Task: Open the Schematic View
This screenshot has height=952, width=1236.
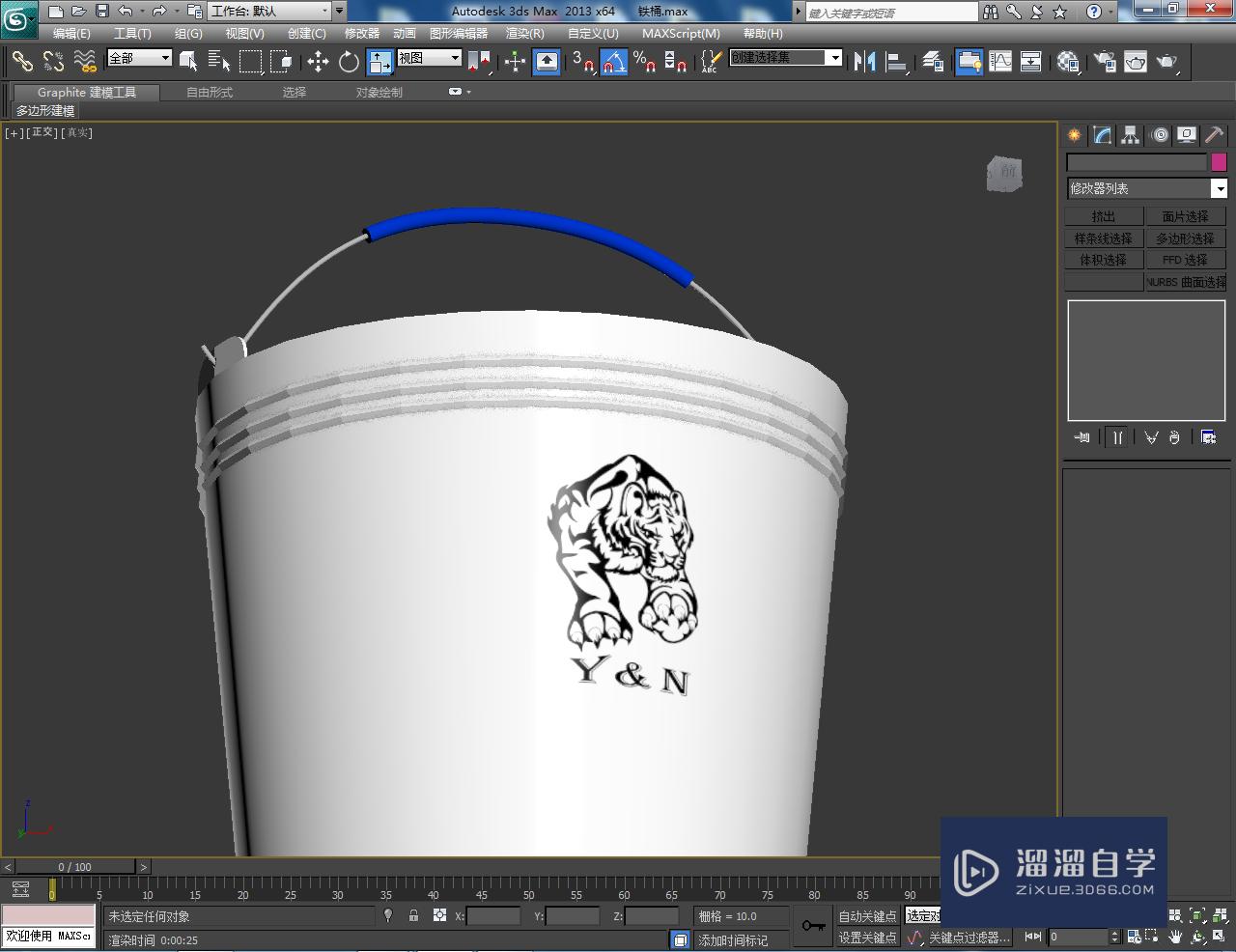Action: point(1031,62)
